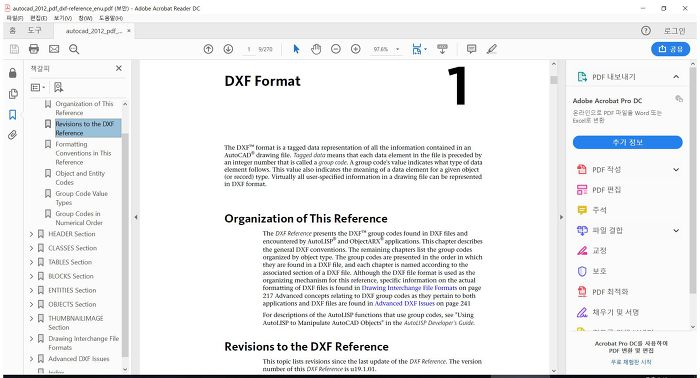Activate the Hand pan tool
Screen dimensions: 700x378
point(316,49)
